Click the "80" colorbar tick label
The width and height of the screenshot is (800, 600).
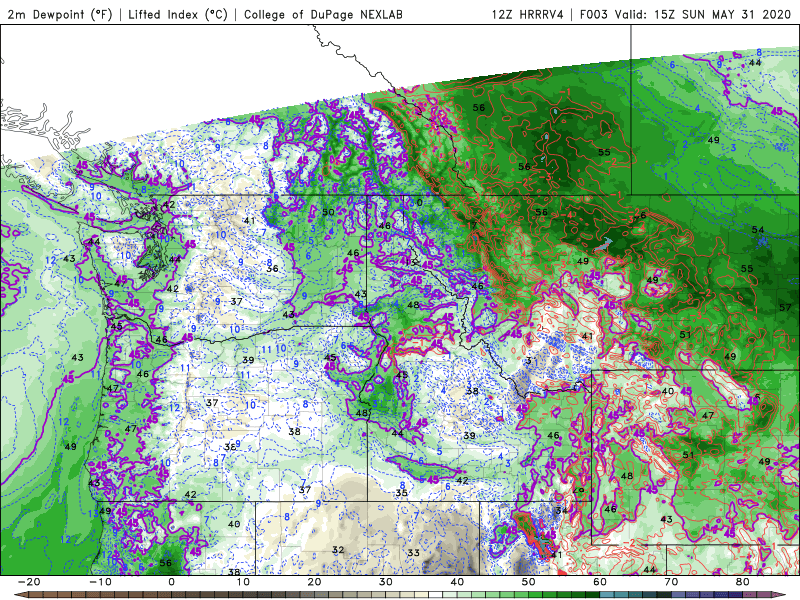[x=743, y=582]
